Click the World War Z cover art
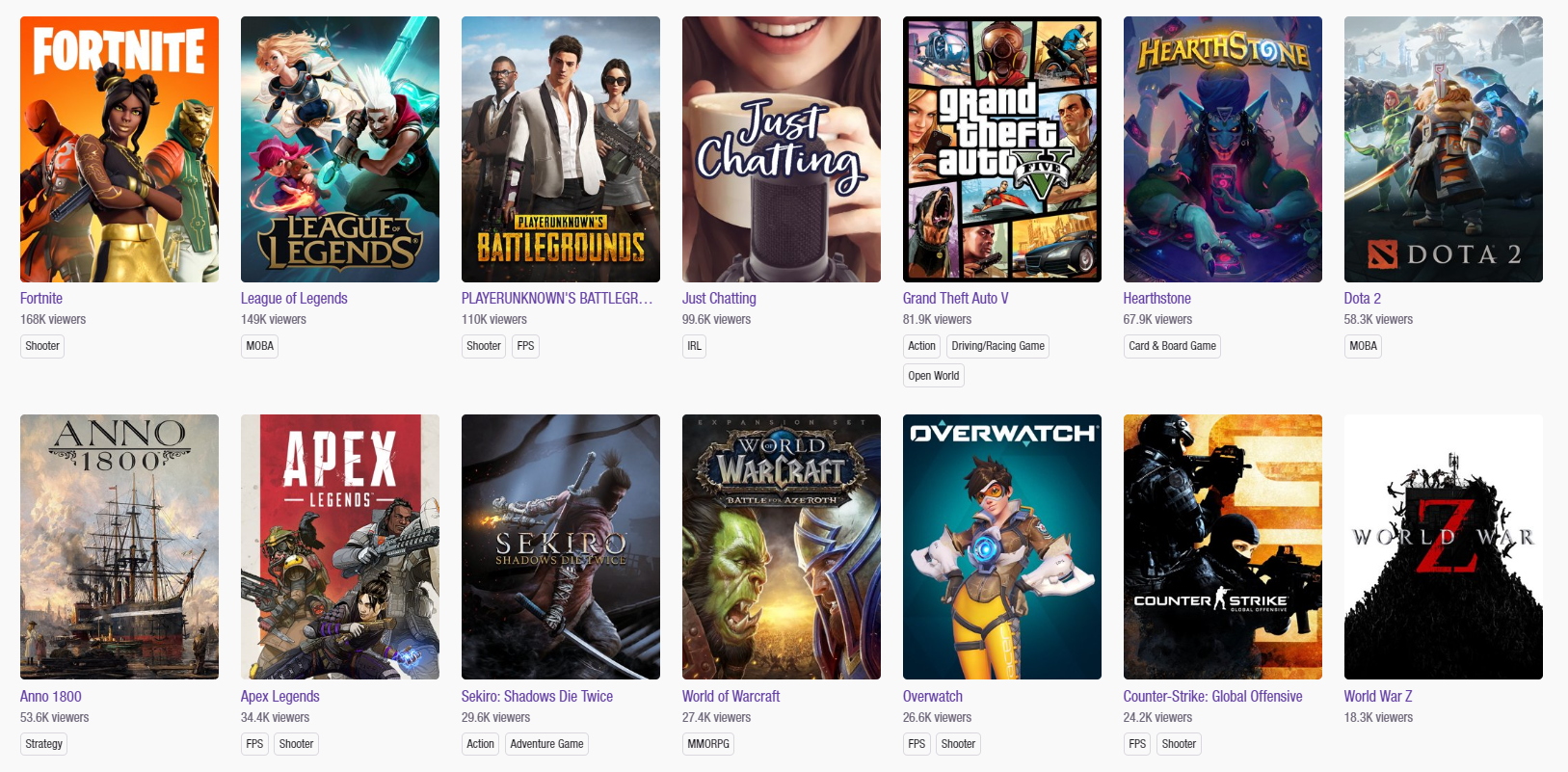The height and width of the screenshot is (772, 1568). coord(1443,546)
